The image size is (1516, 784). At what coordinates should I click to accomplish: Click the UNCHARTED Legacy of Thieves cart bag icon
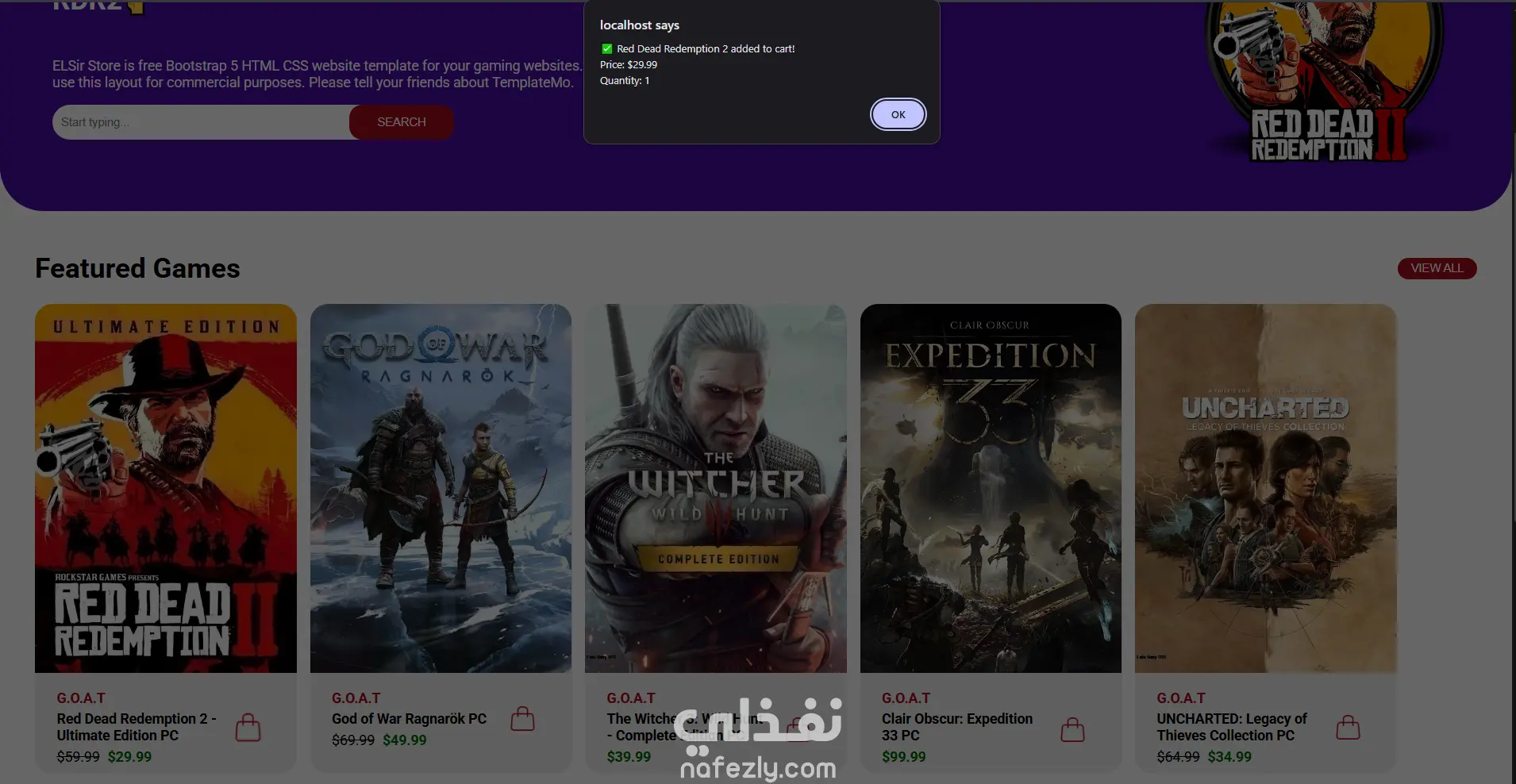coord(1348,727)
